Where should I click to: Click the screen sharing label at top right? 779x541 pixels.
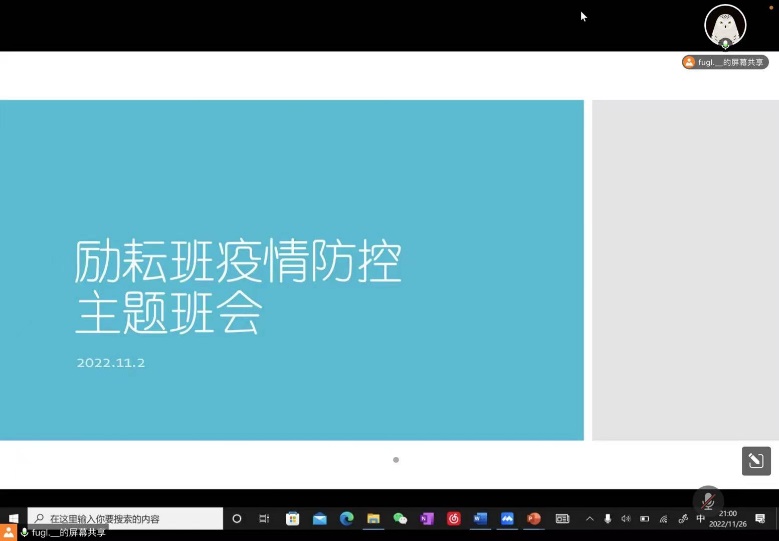click(725, 62)
